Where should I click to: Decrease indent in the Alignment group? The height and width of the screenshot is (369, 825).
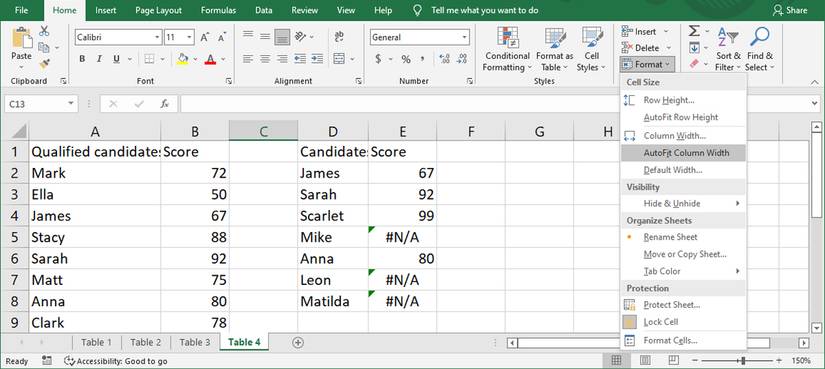point(300,58)
